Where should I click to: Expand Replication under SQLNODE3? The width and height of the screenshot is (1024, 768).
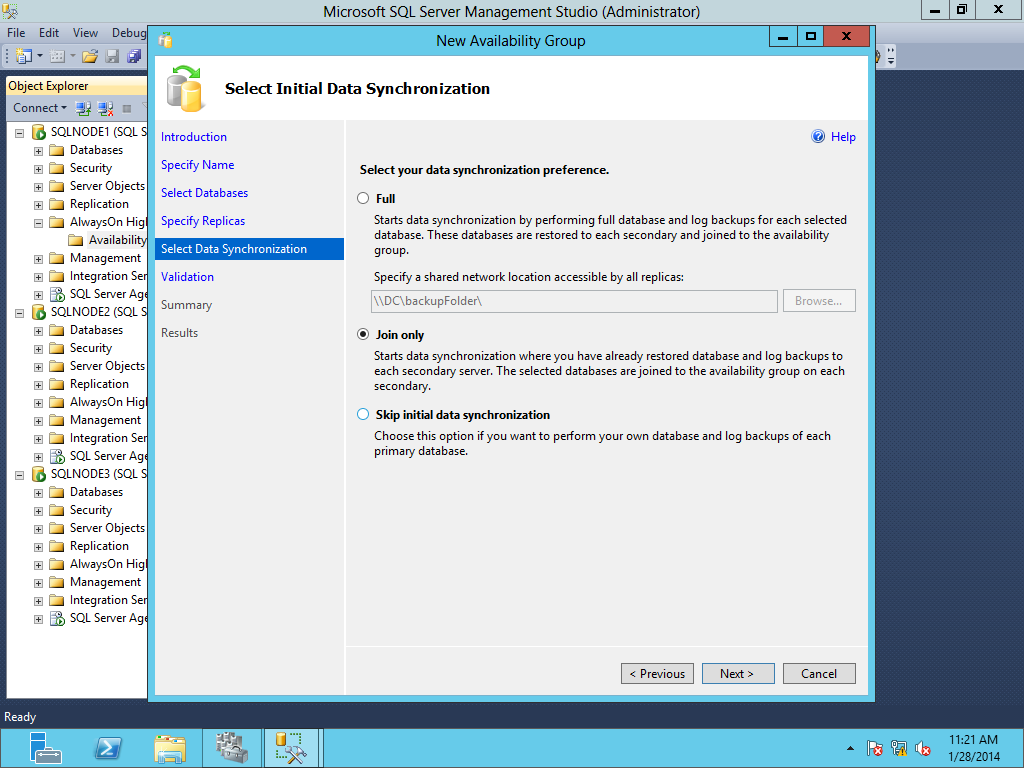tap(39, 547)
